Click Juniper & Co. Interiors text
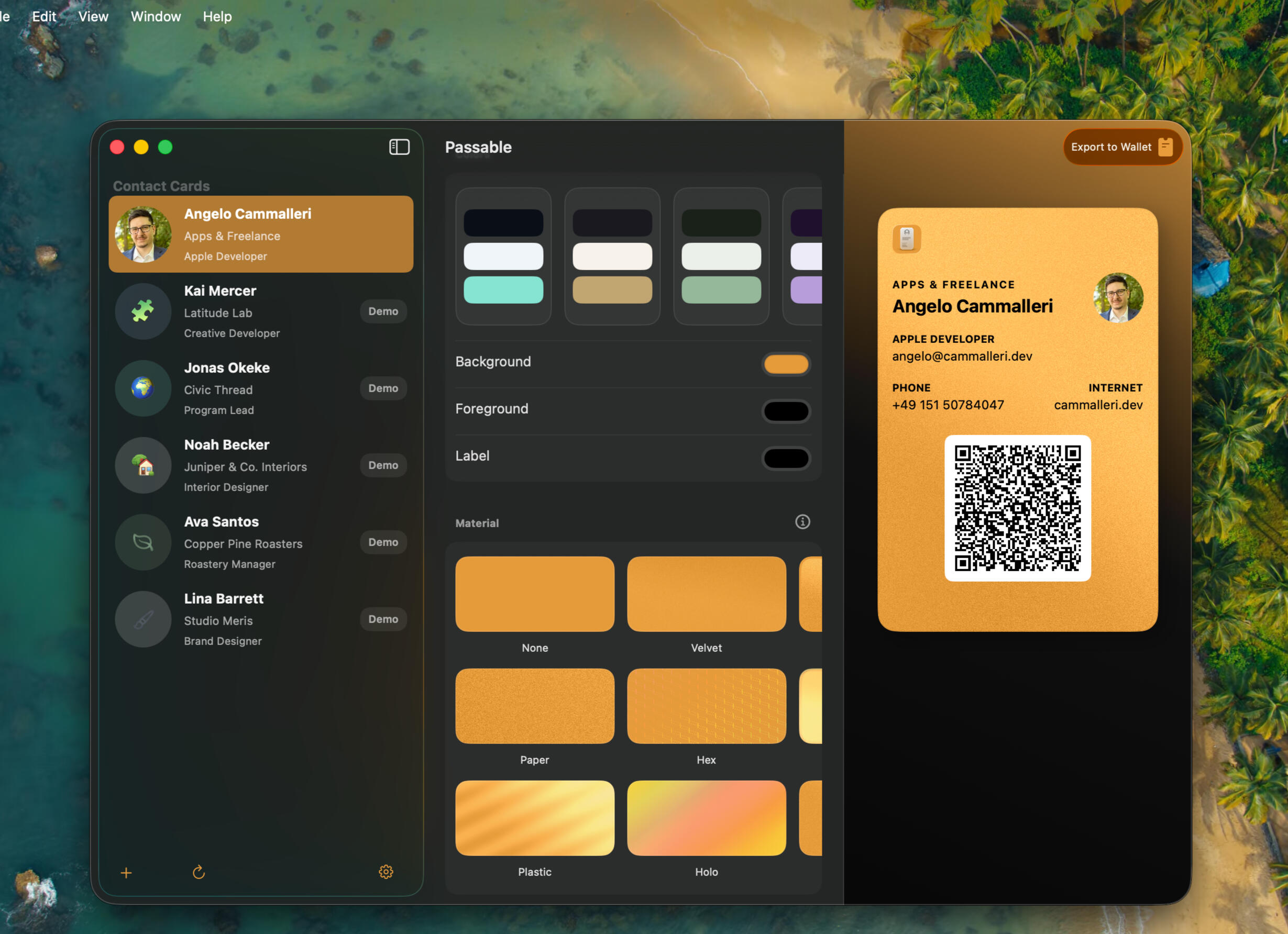This screenshot has height=934, width=1288. (x=245, y=466)
